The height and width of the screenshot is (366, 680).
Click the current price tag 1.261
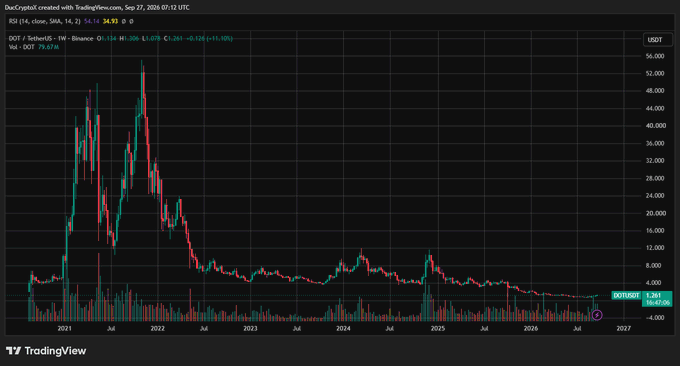653,295
